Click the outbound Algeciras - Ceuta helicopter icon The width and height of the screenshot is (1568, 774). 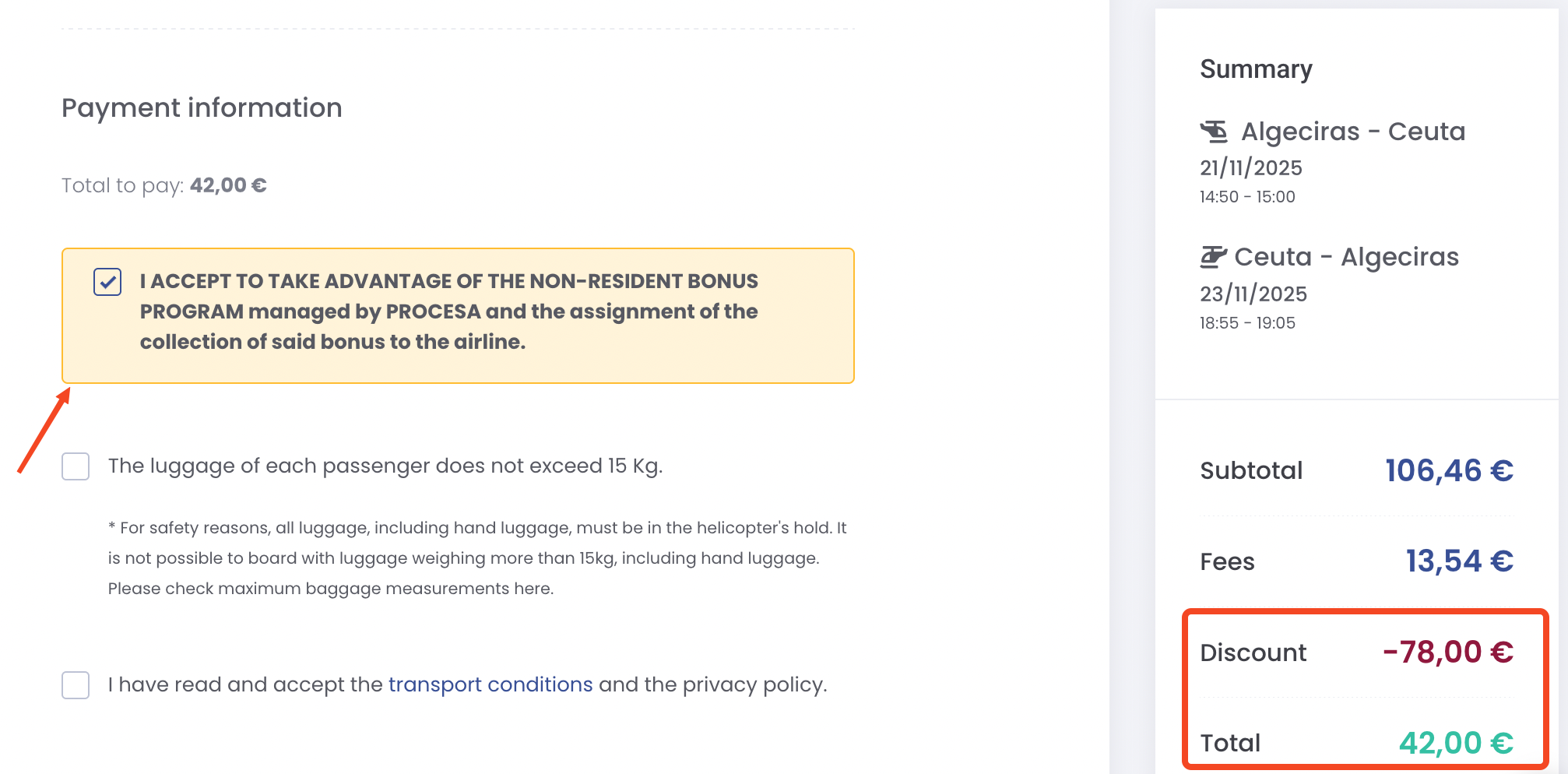tap(1214, 132)
